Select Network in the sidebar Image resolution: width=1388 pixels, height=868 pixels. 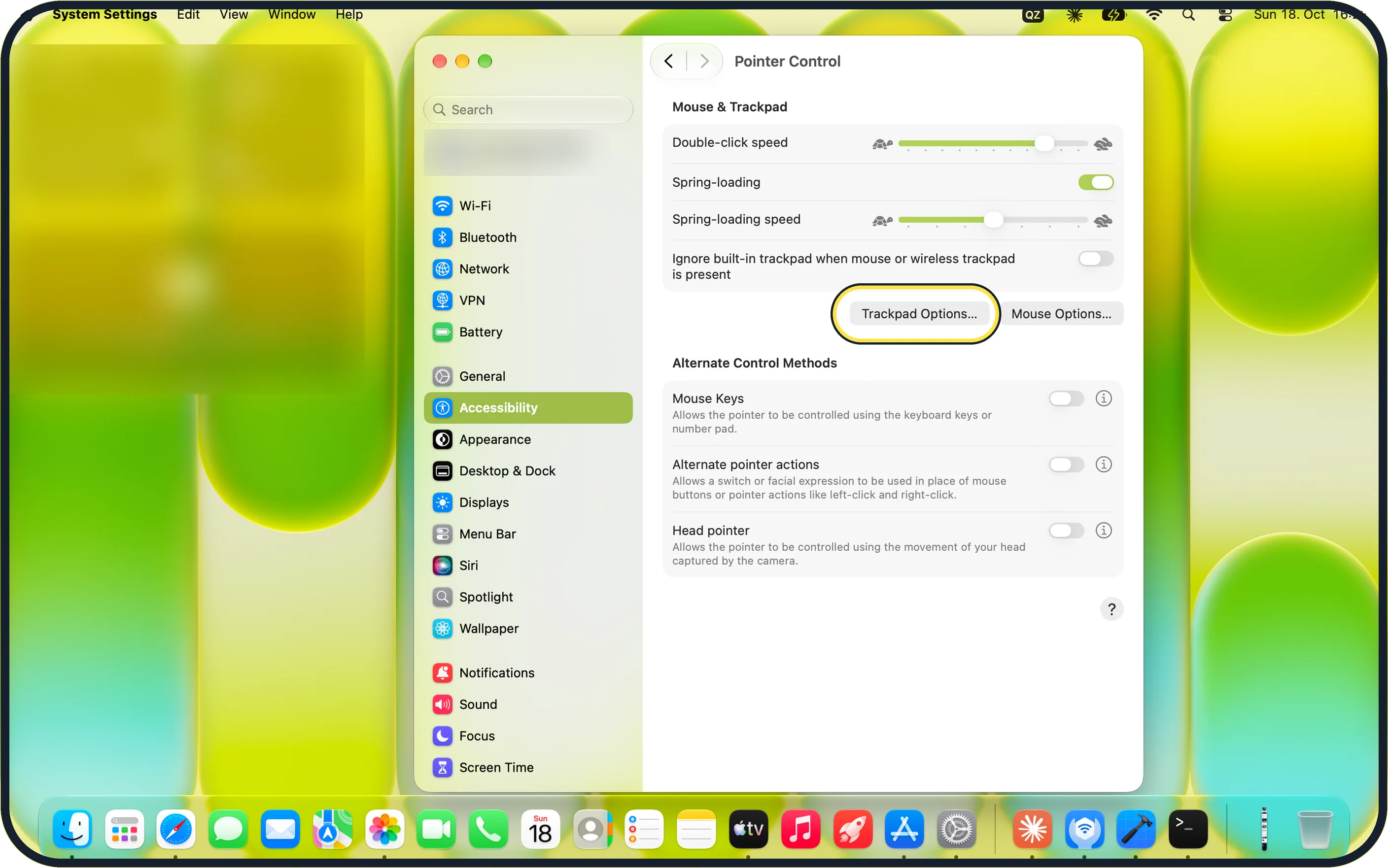click(528, 268)
